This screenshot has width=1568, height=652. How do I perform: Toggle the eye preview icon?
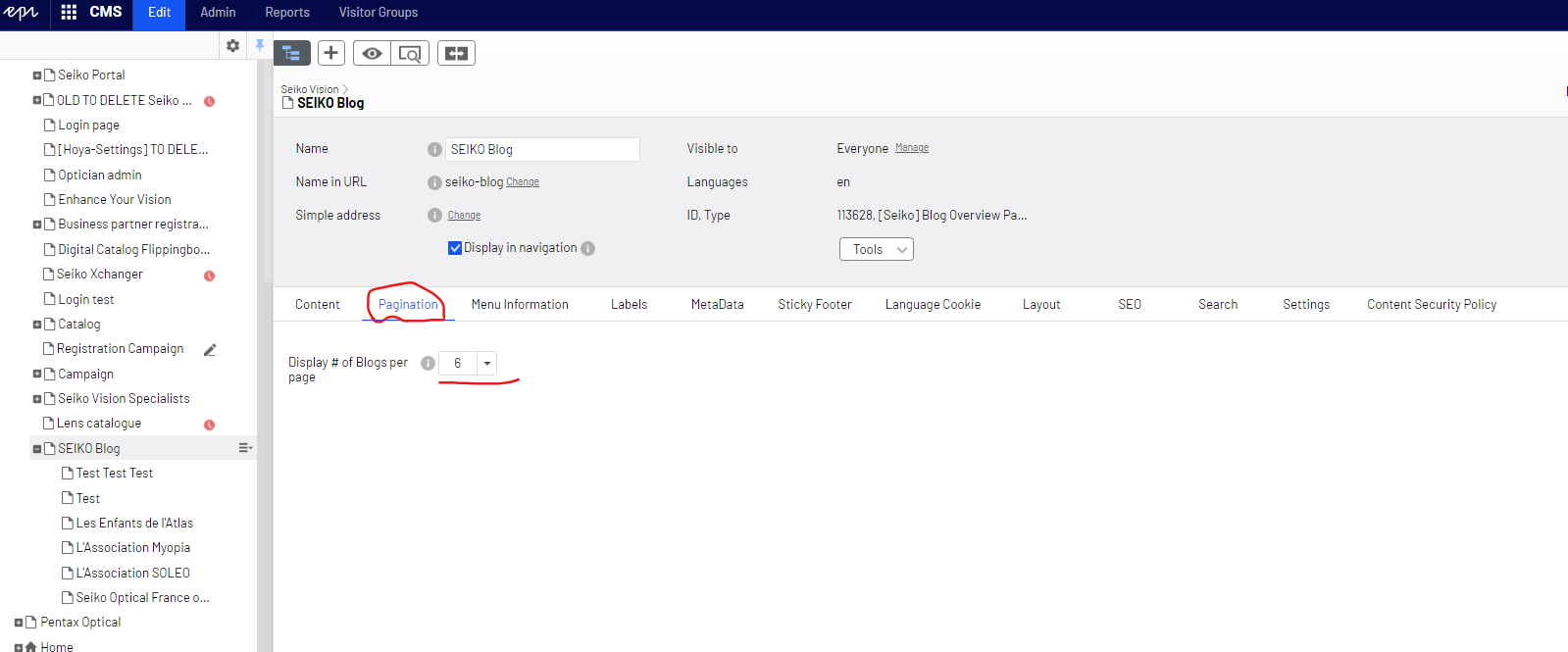click(x=372, y=53)
